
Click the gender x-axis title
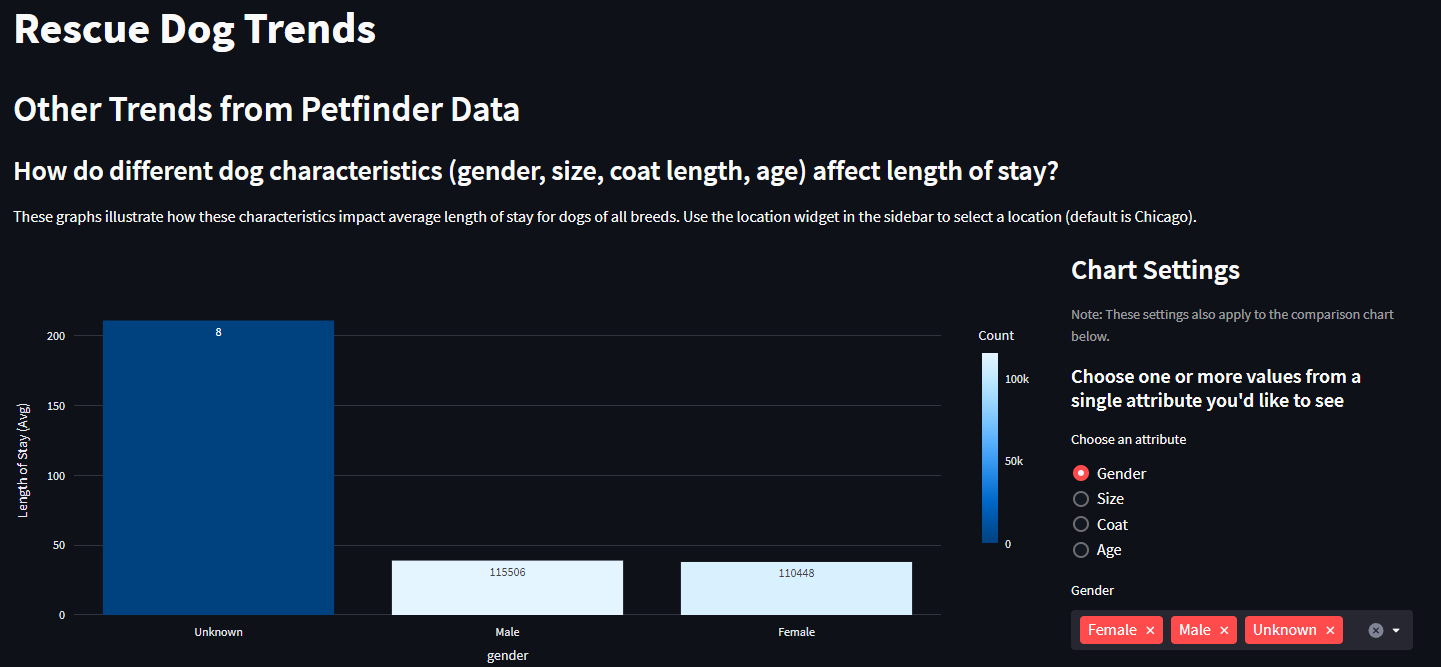[507, 656]
